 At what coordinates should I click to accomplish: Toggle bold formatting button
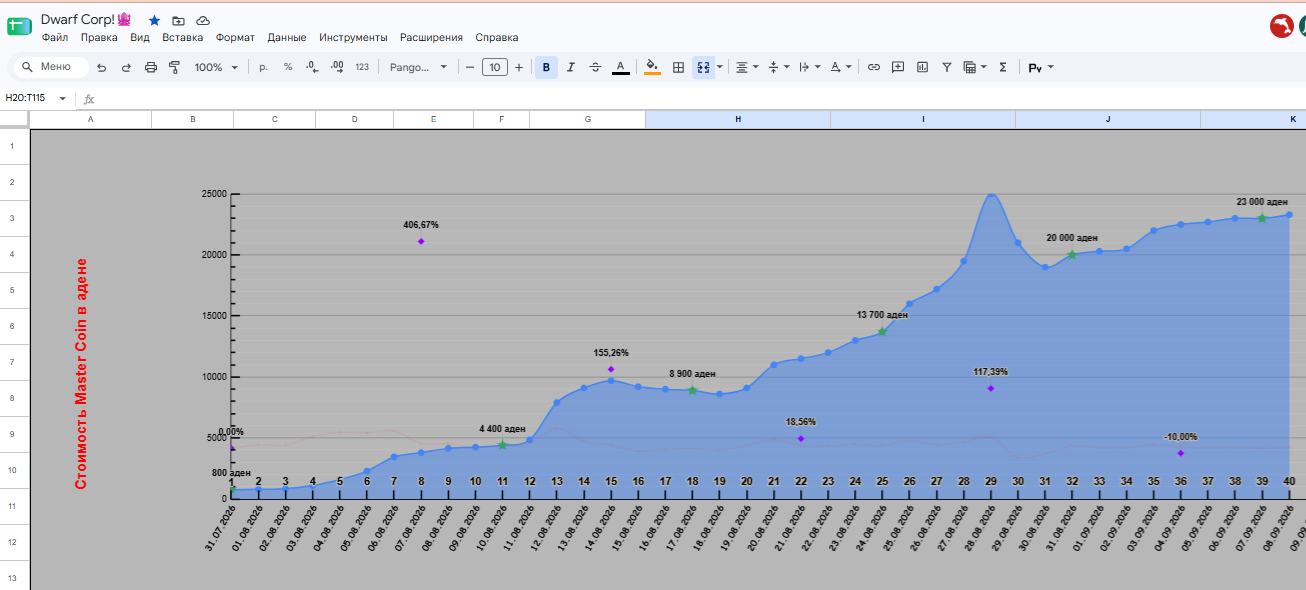546,67
